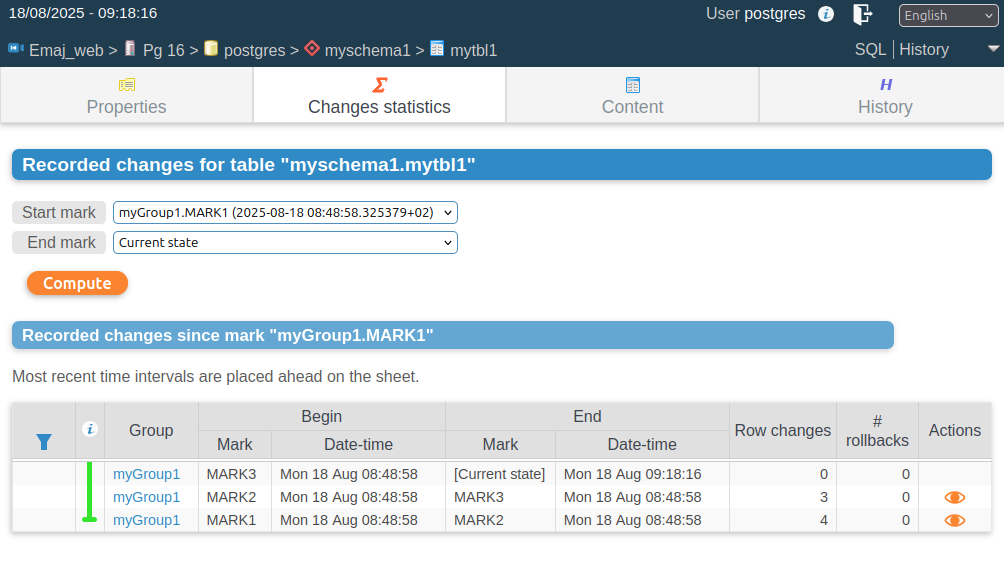Open the postgres breadcrumb link
The width and height of the screenshot is (1004, 569).
[x=254, y=51]
